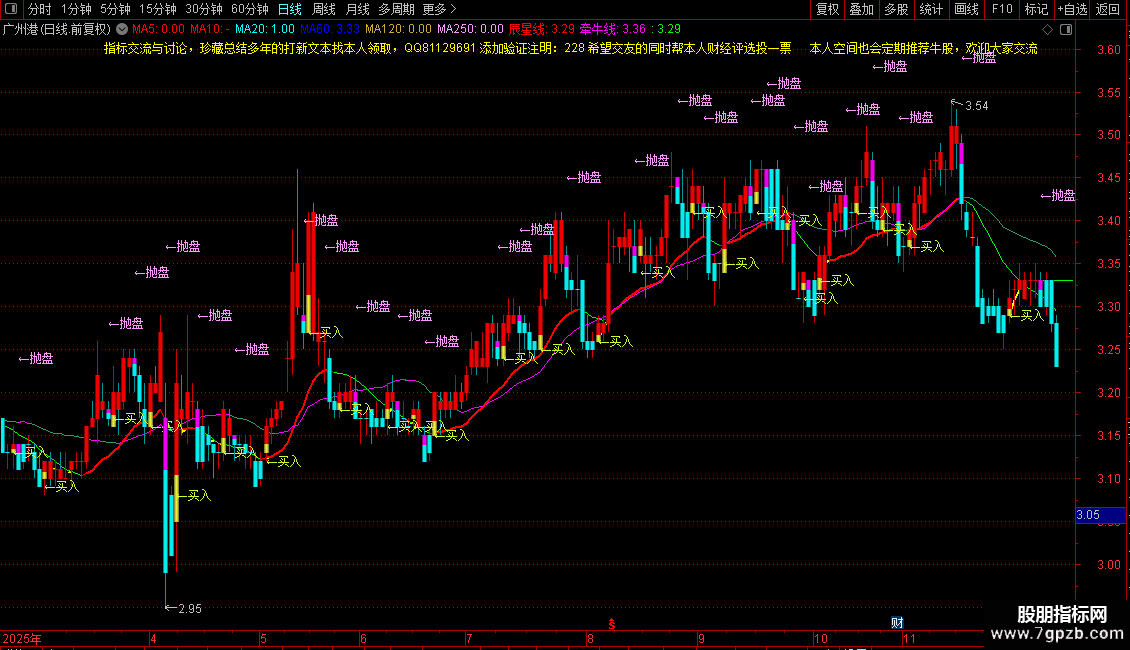Toggle the right side panel icon
Screen dimensions: 1130x650
pyautogui.click(x=1066, y=29)
